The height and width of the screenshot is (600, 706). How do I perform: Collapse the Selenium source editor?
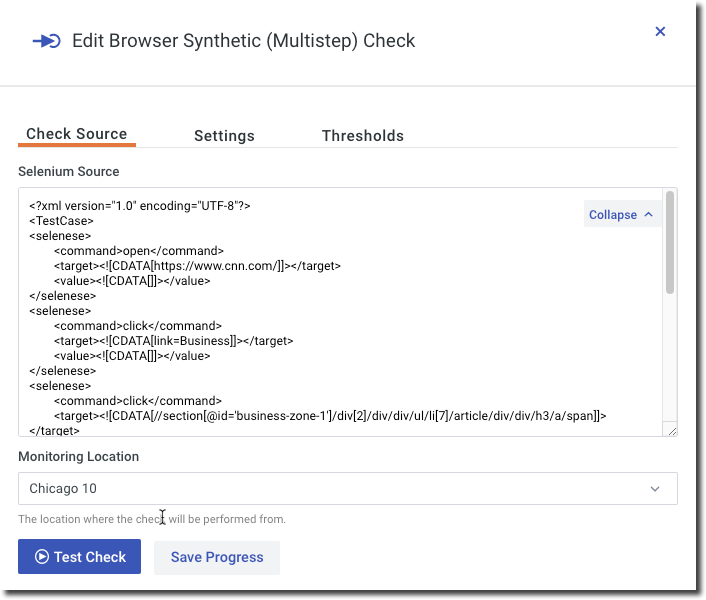pyautogui.click(x=613, y=215)
